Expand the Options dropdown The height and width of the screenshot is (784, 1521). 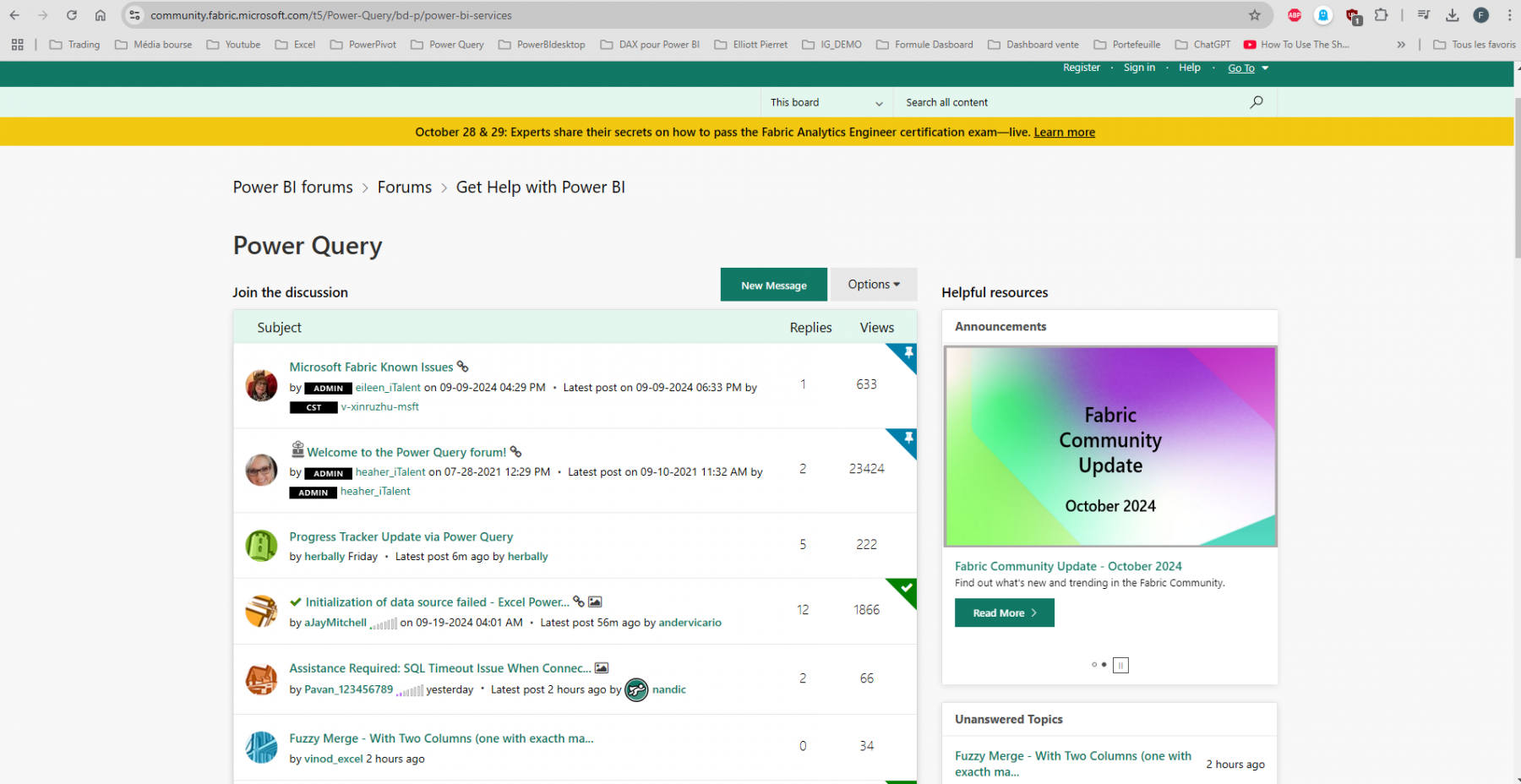pyautogui.click(x=874, y=285)
